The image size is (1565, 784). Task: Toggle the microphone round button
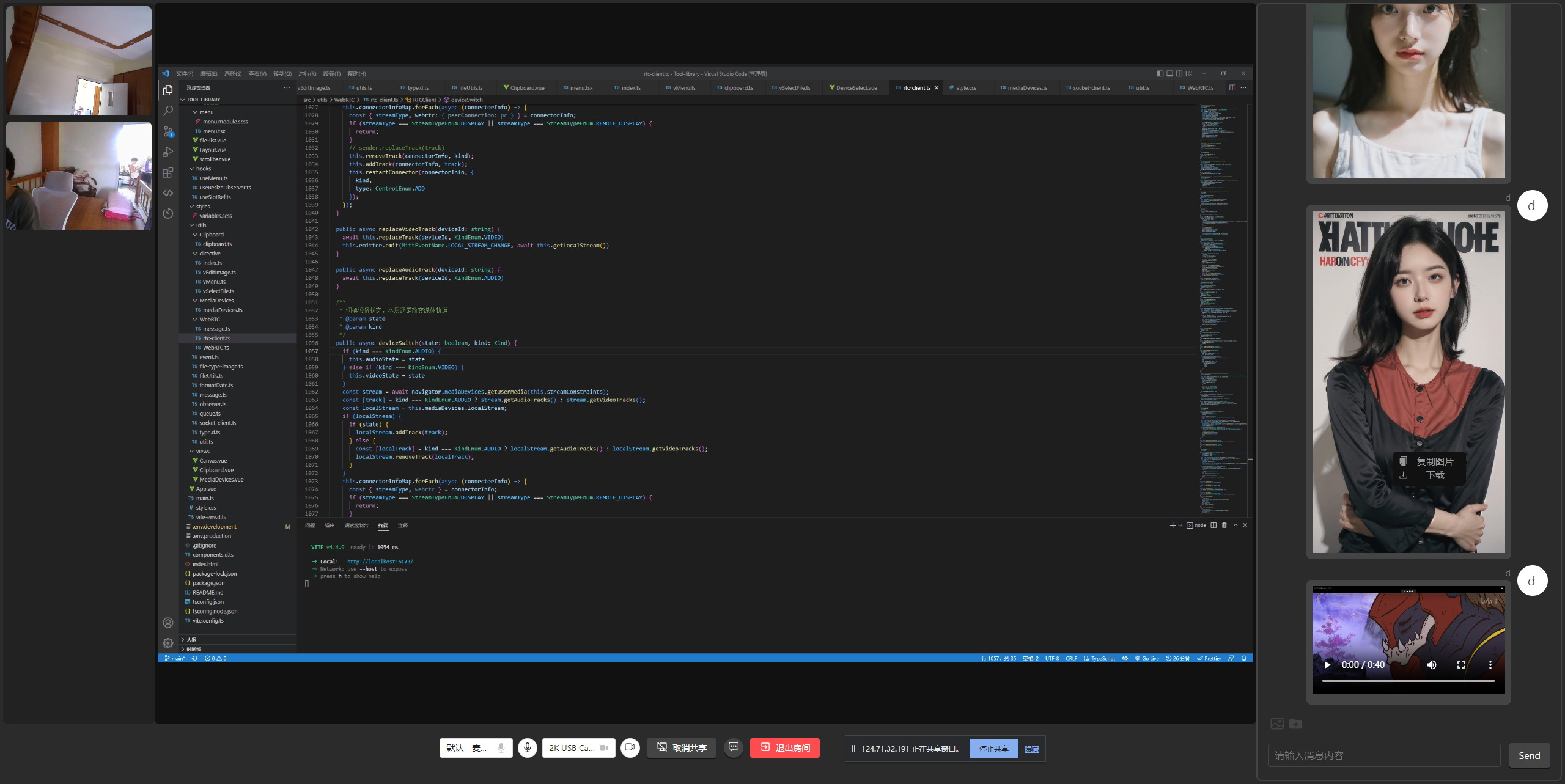tap(527, 747)
